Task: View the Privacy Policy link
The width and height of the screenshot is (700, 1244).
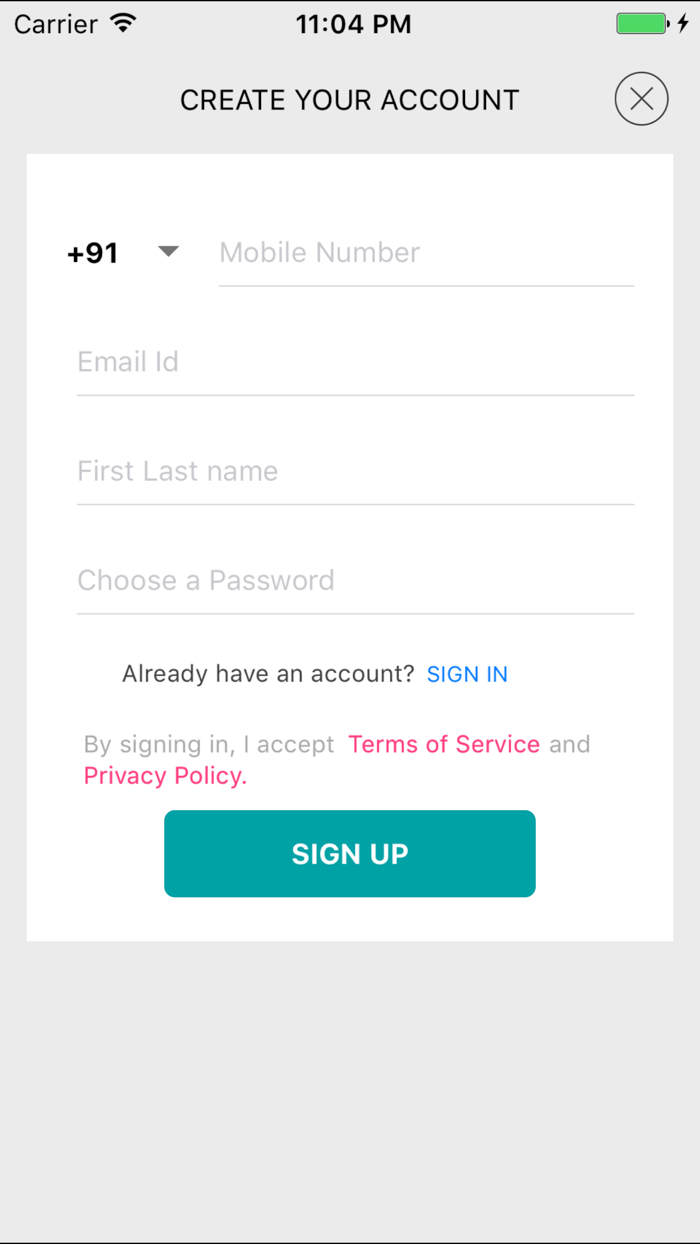Action: click(x=165, y=776)
